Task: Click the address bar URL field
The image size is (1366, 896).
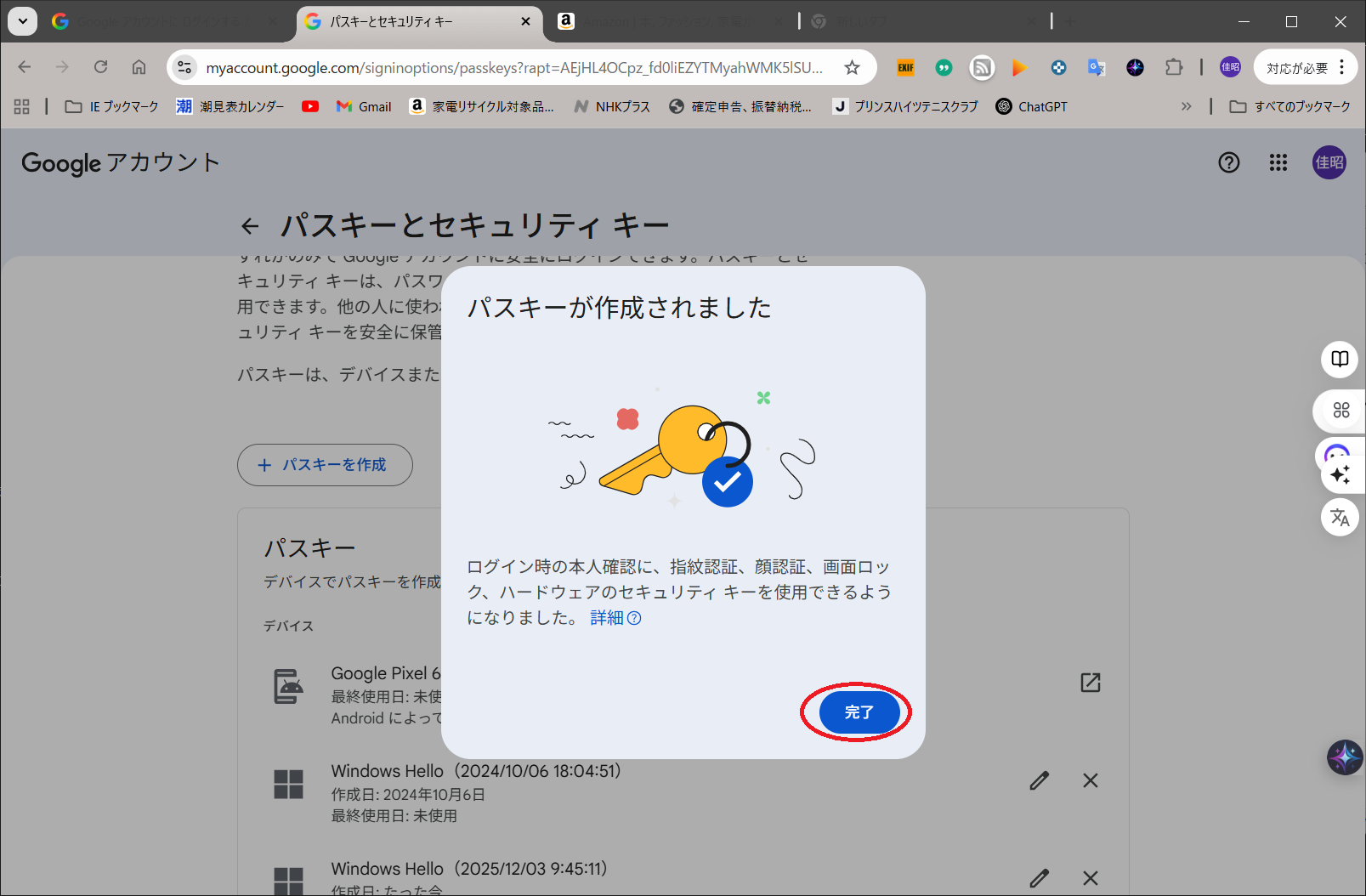Action: point(513,67)
